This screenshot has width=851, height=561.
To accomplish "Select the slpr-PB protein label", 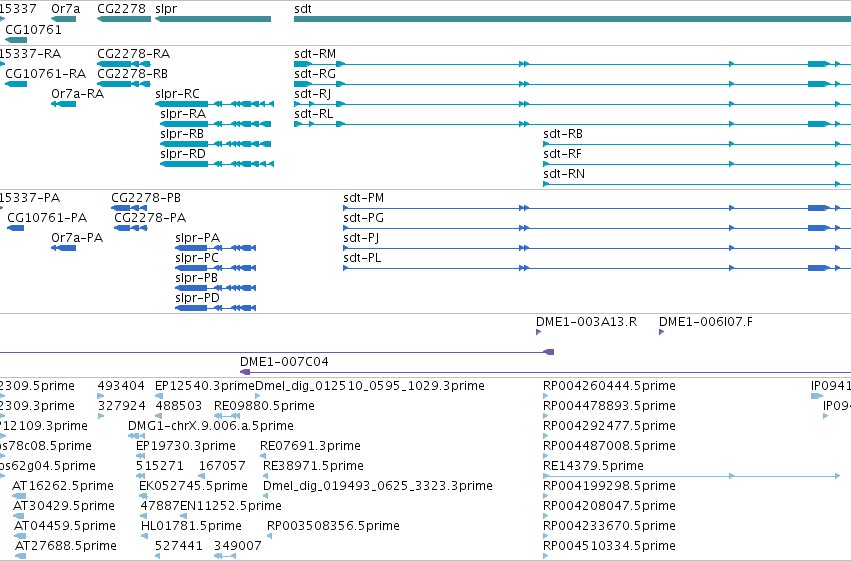I will point(196,278).
